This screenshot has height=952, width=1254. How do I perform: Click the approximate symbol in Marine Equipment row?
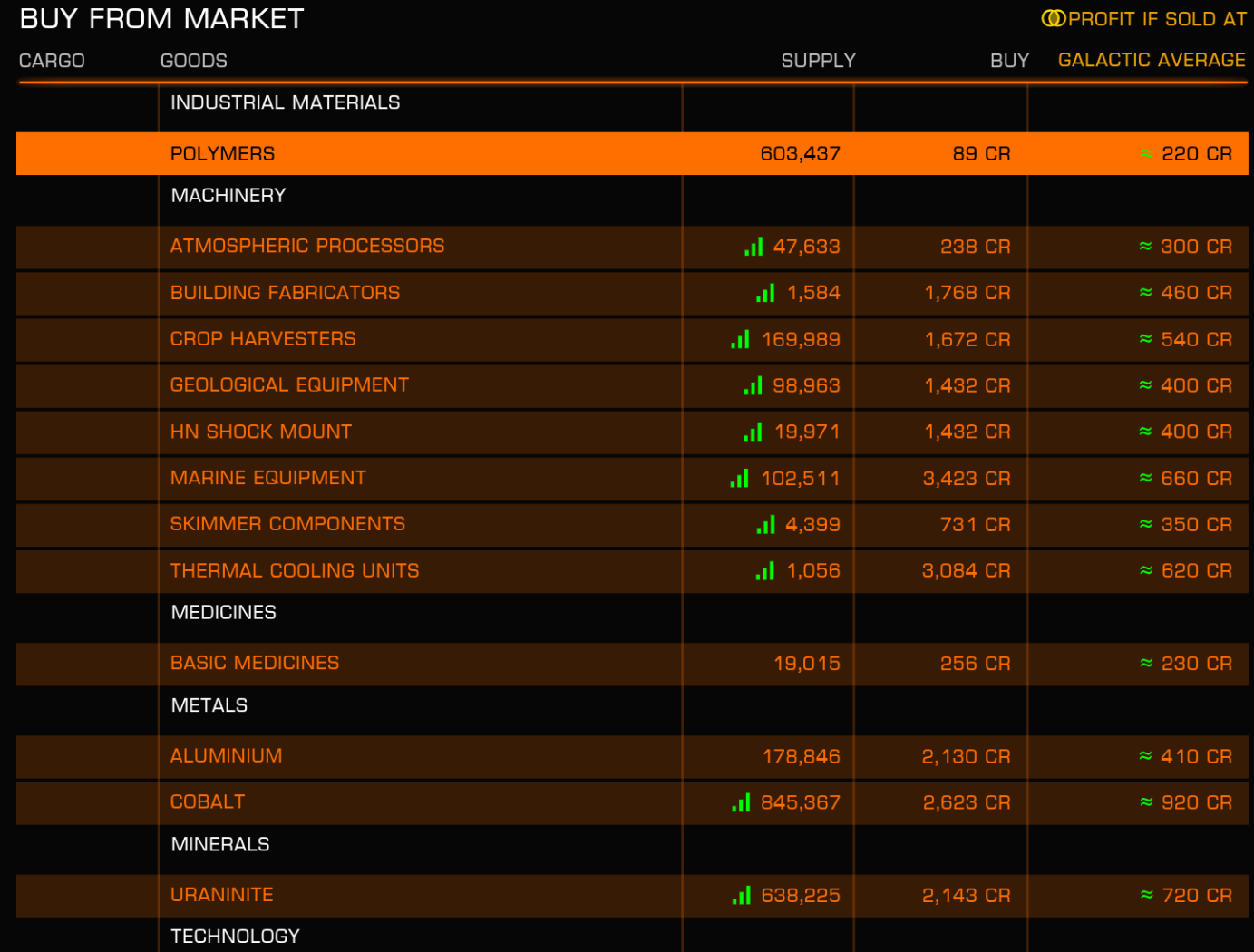click(x=1146, y=477)
